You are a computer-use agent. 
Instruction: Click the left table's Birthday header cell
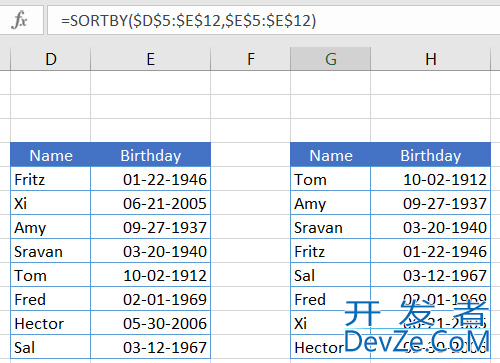pyautogui.click(x=151, y=155)
